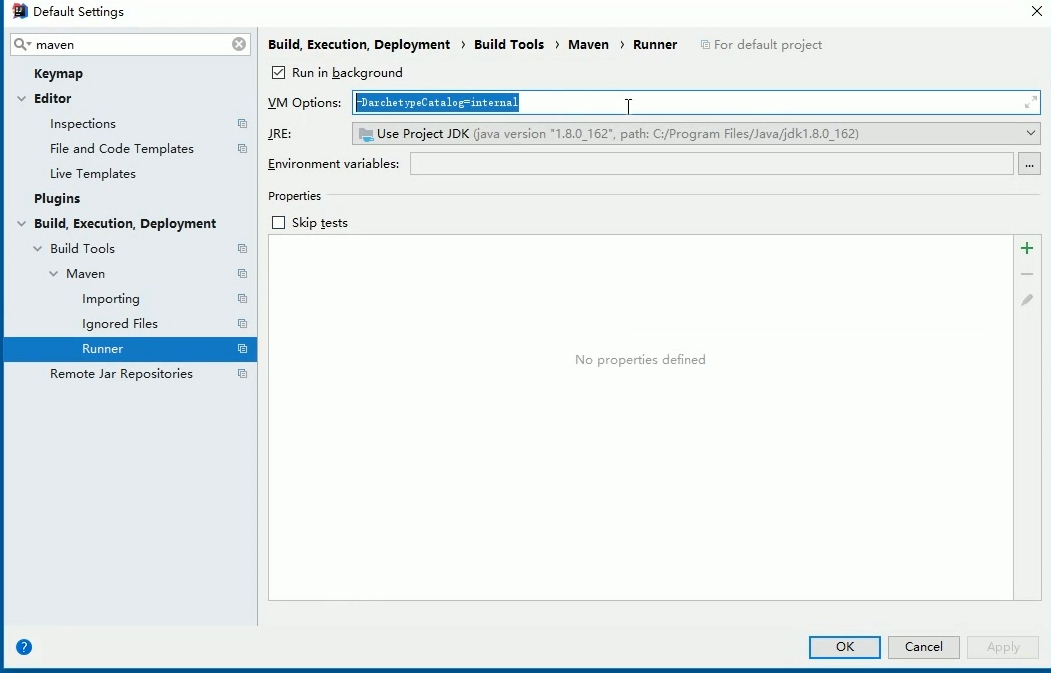Click Build, Execution, Deployment breadcrumb
Image resolution: width=1051 pixels, height=673 pixels.
point(359,45)
